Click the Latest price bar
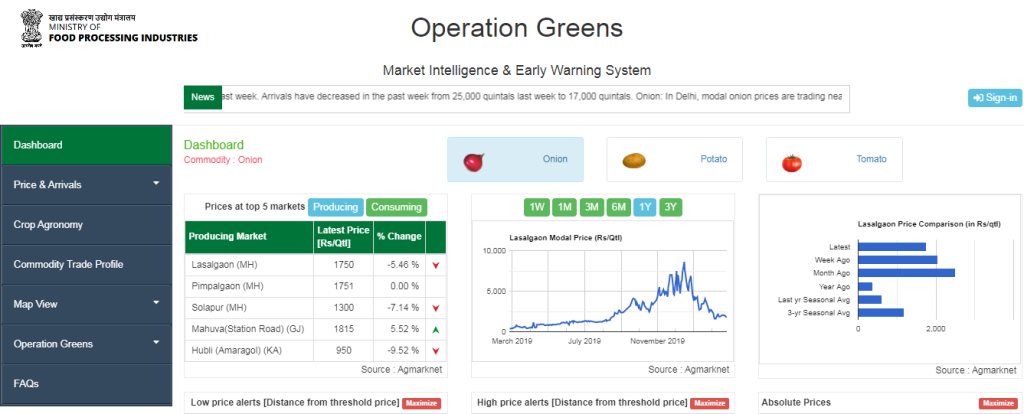Screen dimensions: 1024x414 click(x=891, y=247)
